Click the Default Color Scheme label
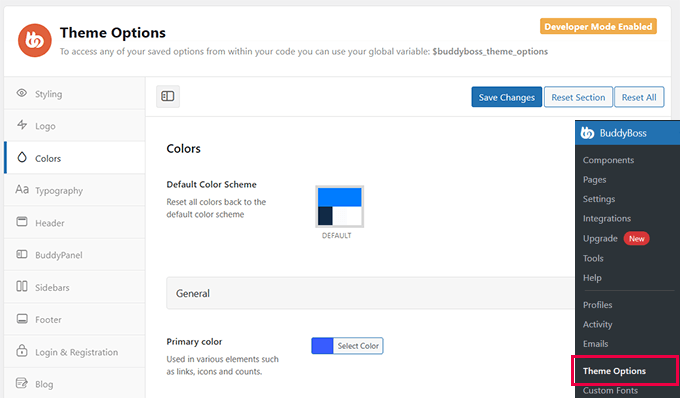Viewport: 680px width, 398px height. point(211,184)
